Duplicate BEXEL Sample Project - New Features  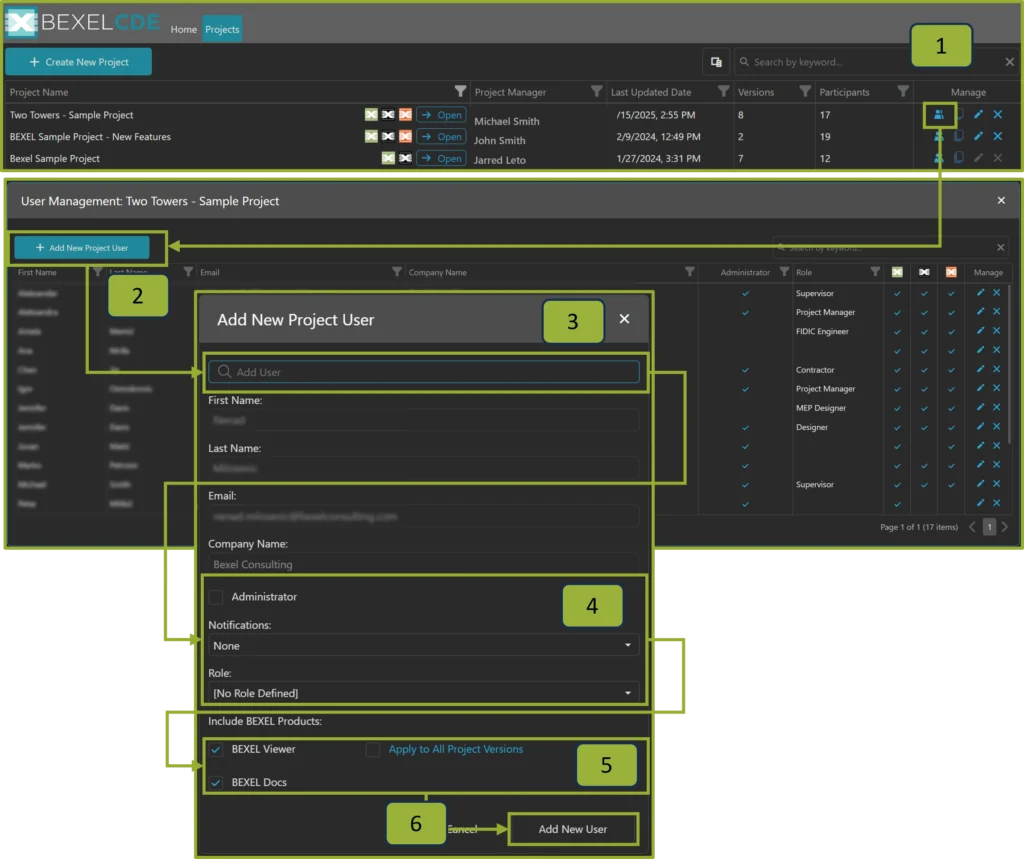coord(958,137)
